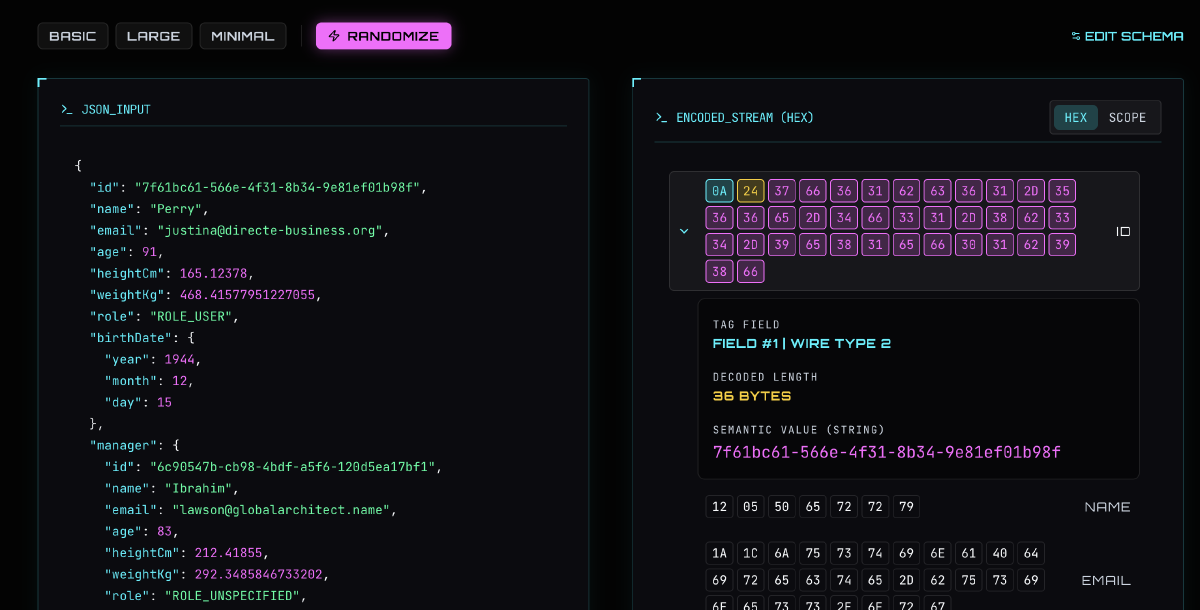The image size is (1200, 610).
Task: Collapse the ID field chevron
Action: [684, 231]
